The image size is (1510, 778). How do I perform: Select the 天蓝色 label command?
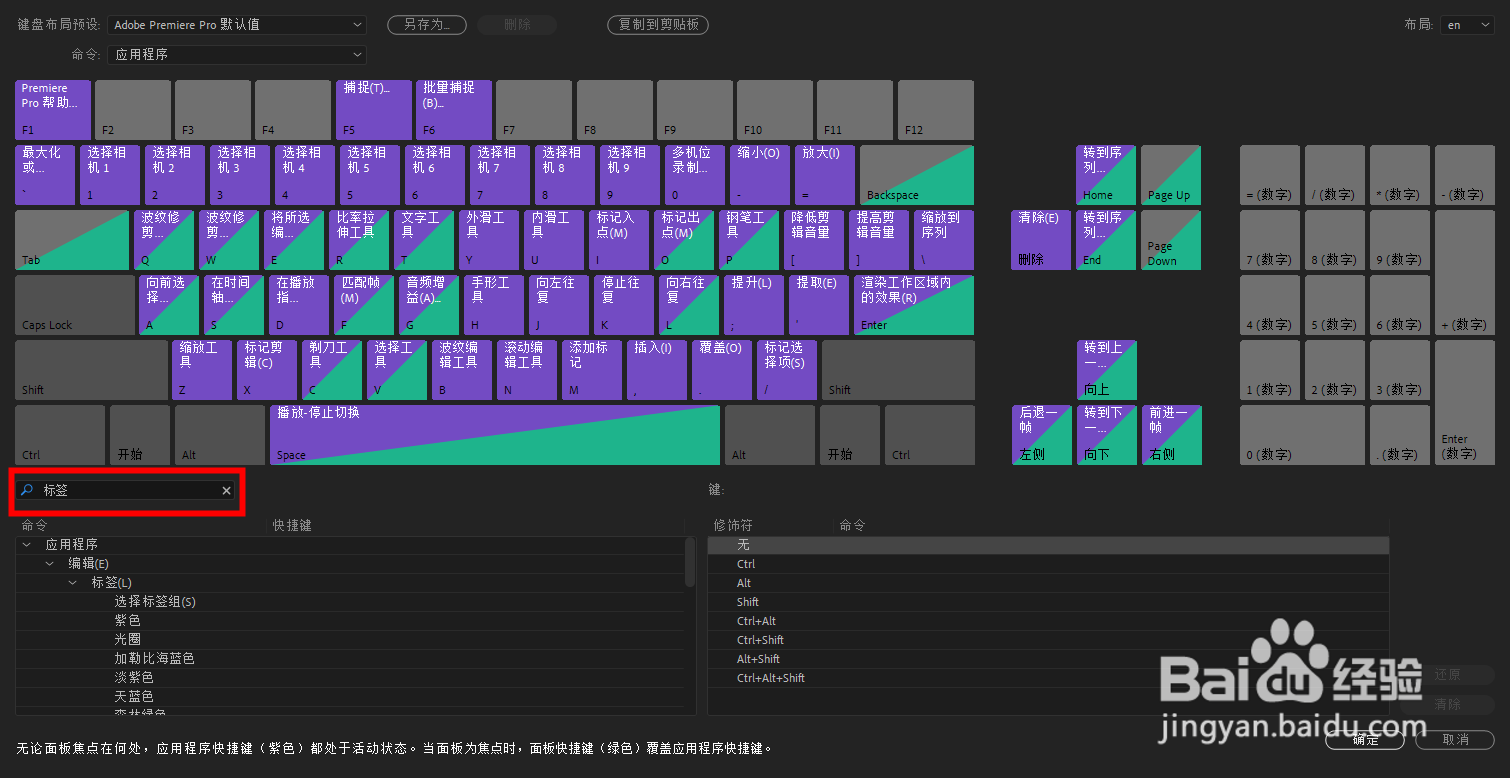[x=350, y=697]
